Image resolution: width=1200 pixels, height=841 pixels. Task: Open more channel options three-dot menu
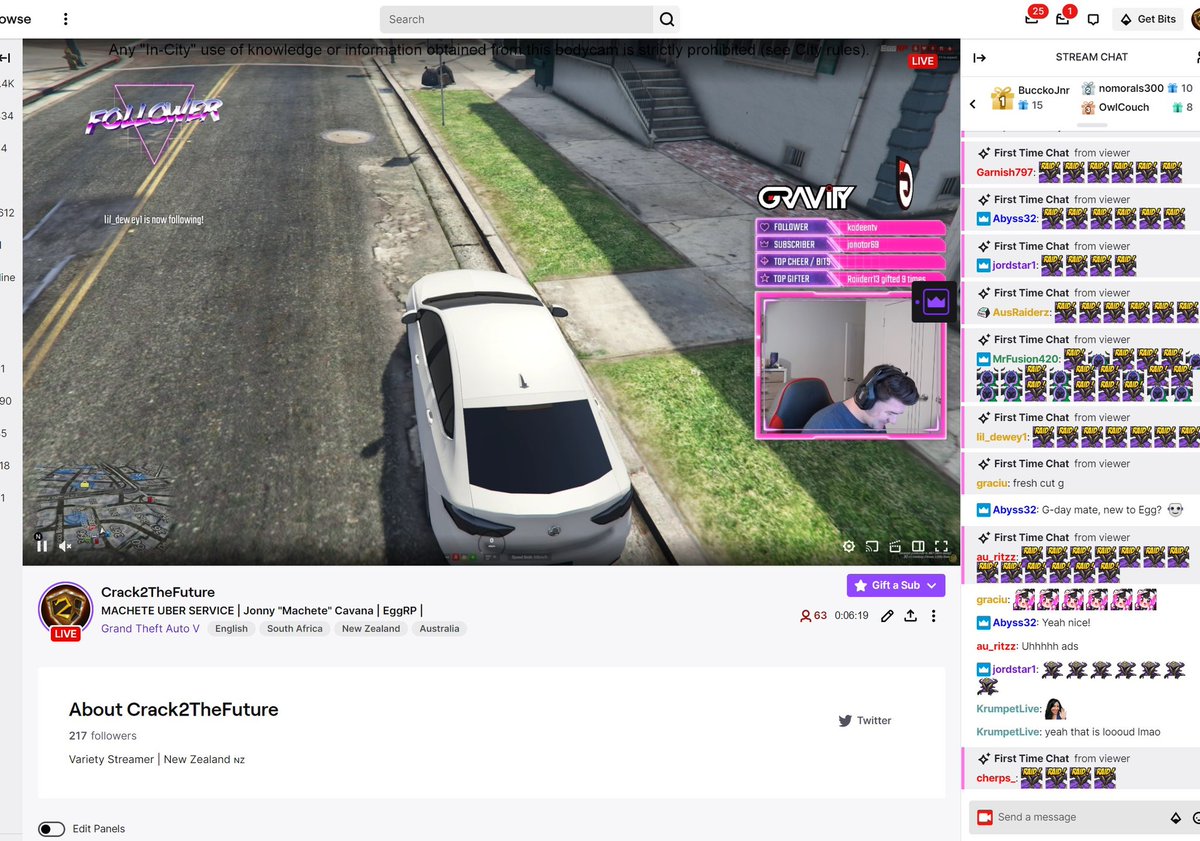pos(933,616)
